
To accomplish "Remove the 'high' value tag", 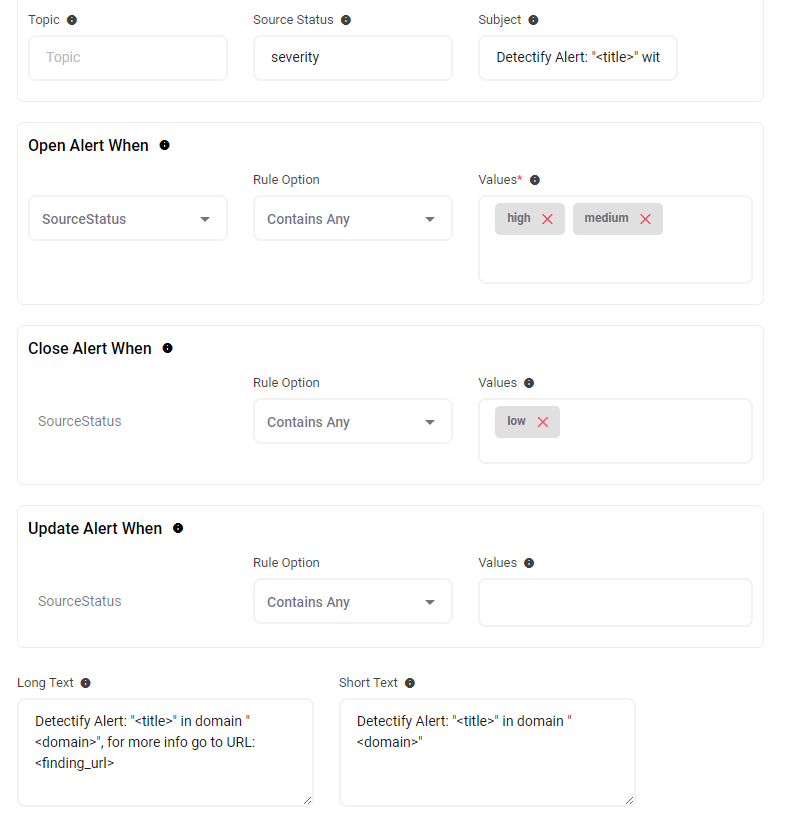I will 547,219.
